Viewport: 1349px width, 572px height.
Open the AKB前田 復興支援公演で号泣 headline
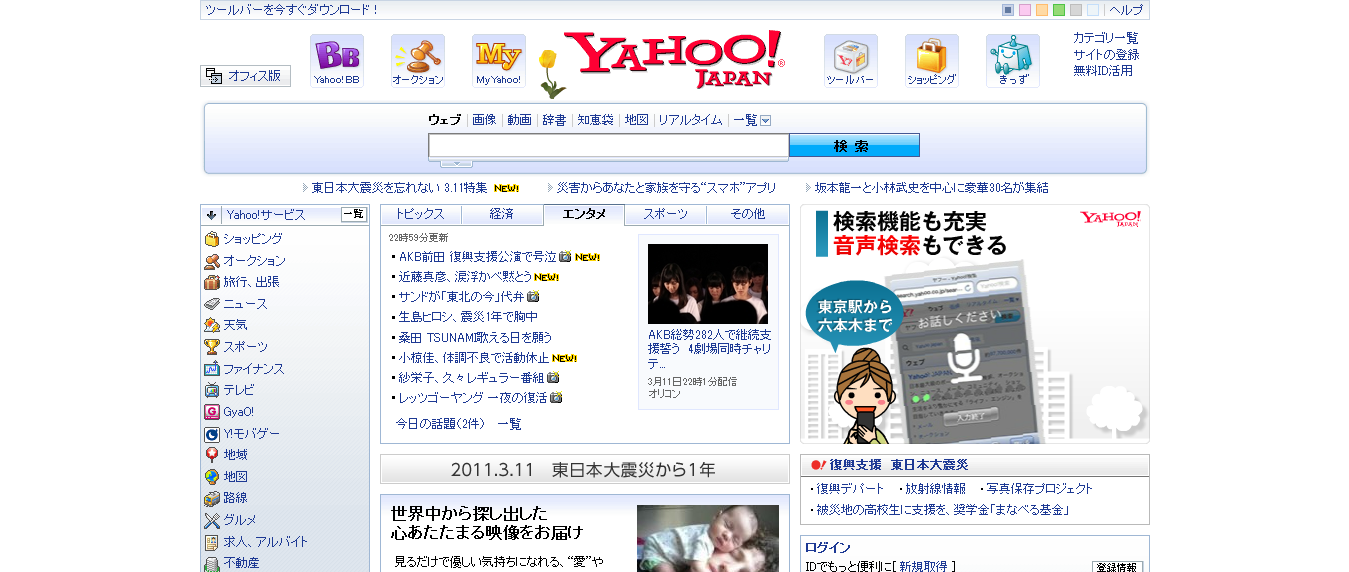[478, 257]
